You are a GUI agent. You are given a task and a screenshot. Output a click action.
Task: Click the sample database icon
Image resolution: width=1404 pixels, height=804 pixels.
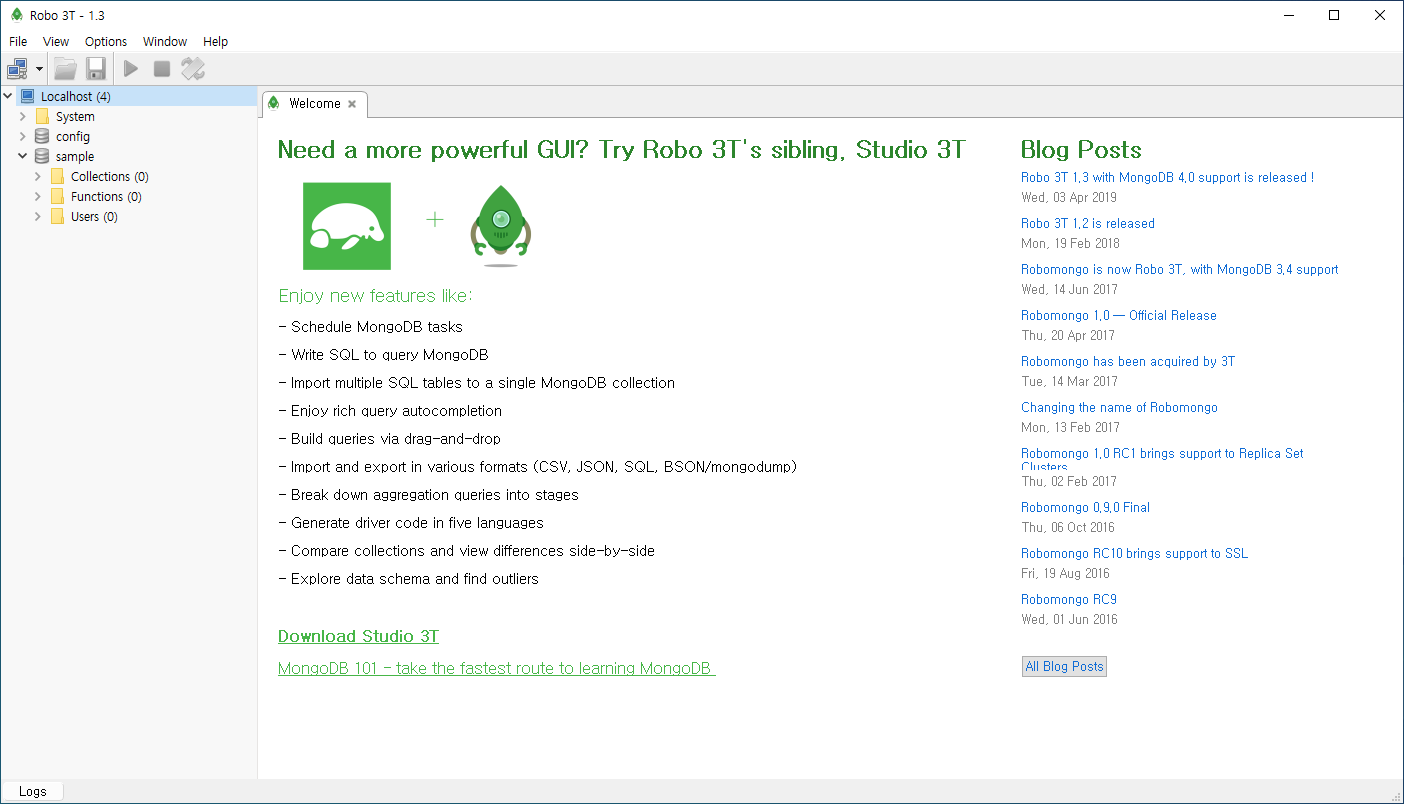click(42, 156)
